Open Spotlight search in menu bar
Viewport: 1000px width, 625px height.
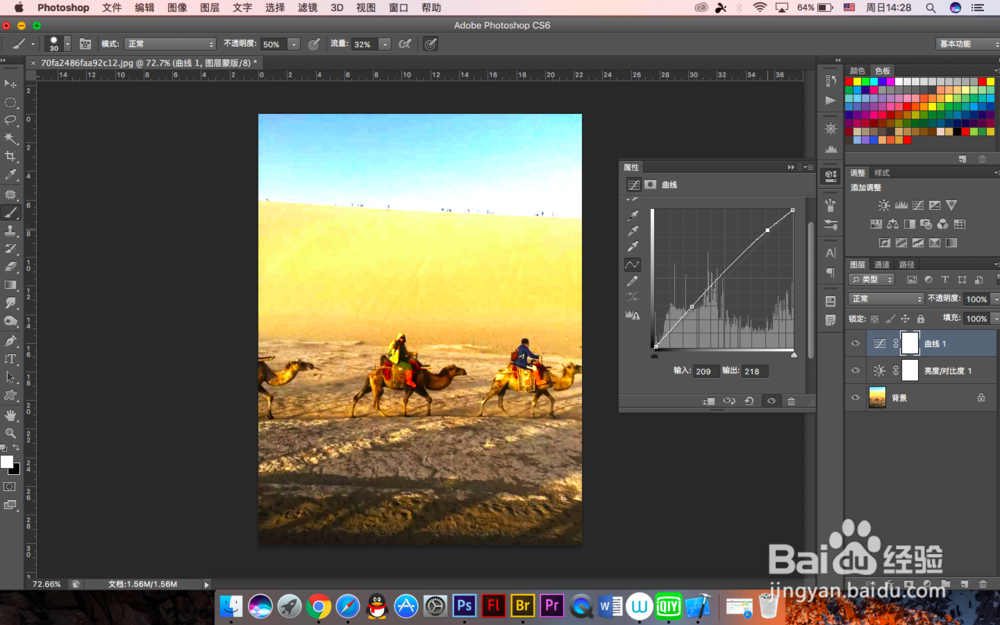(x=930, y=8)
